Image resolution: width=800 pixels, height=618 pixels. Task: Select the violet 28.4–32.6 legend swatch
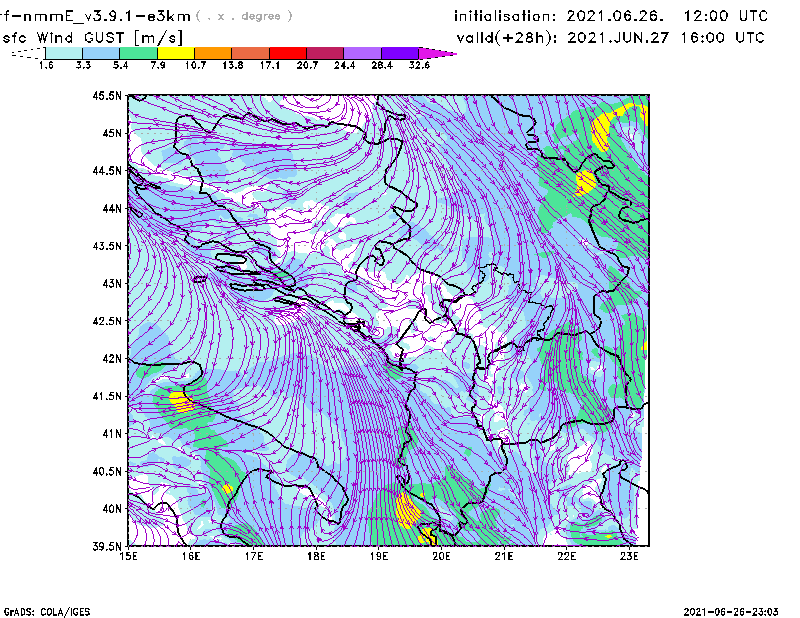click(x=400, y=53)
